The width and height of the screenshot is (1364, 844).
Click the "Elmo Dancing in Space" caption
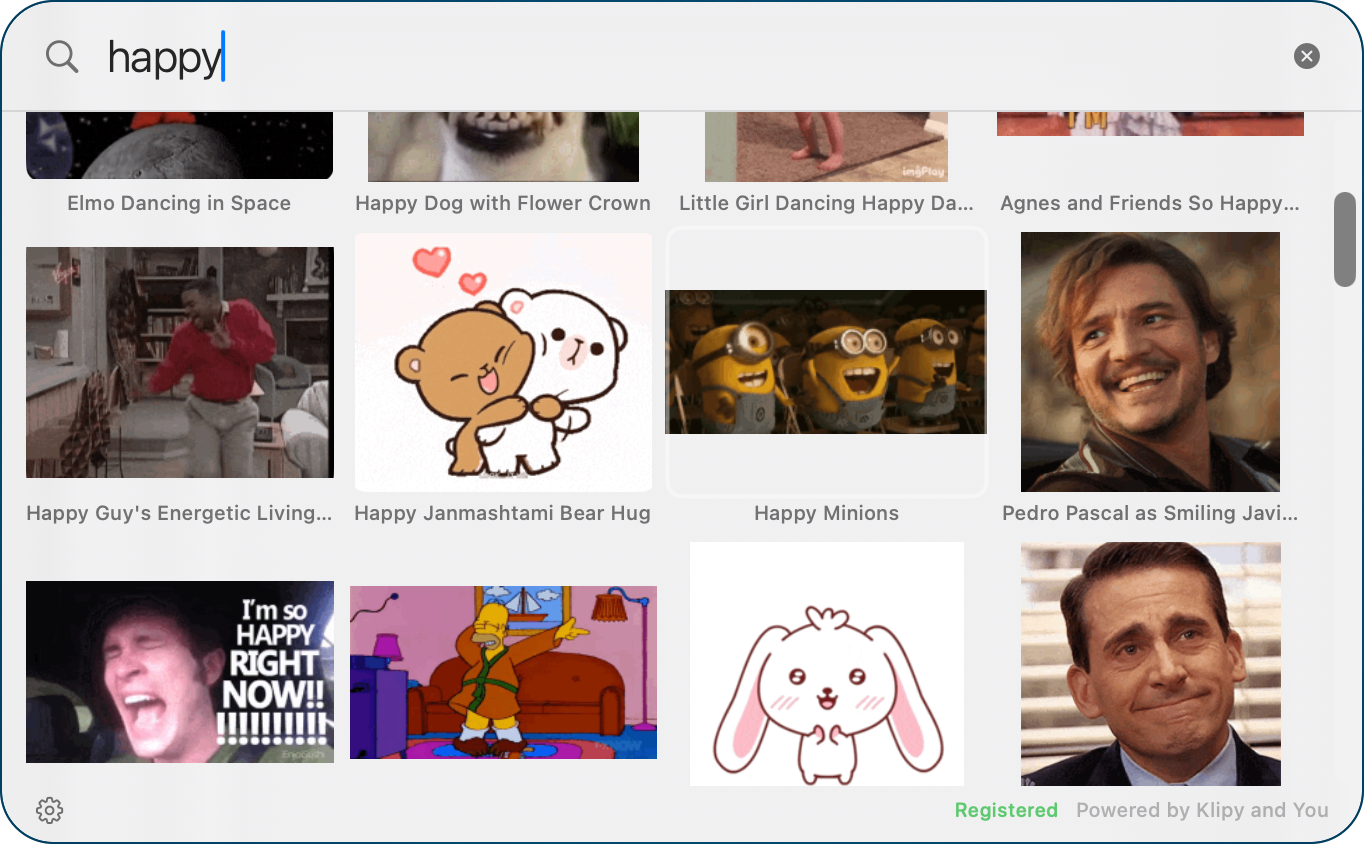coord(179,203)
